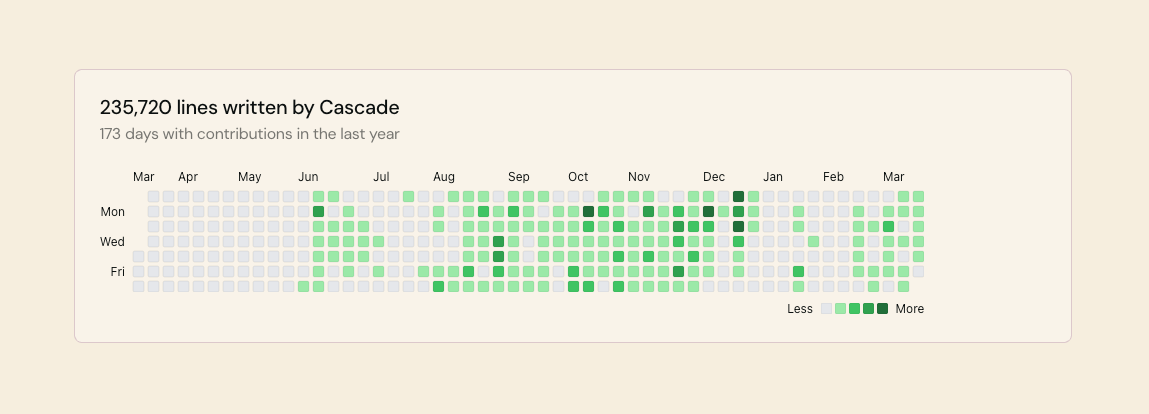This screenshot has width=1149, height=414.
Task: Click the "Apr" month label
Action: coord(188,177)
